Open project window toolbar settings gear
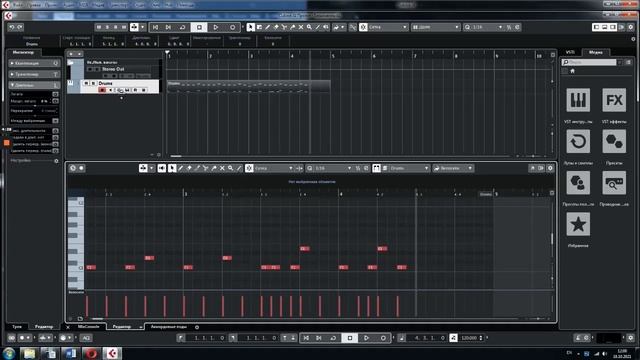The width and height of the screenshot is (640, 360). click(631, 27)
